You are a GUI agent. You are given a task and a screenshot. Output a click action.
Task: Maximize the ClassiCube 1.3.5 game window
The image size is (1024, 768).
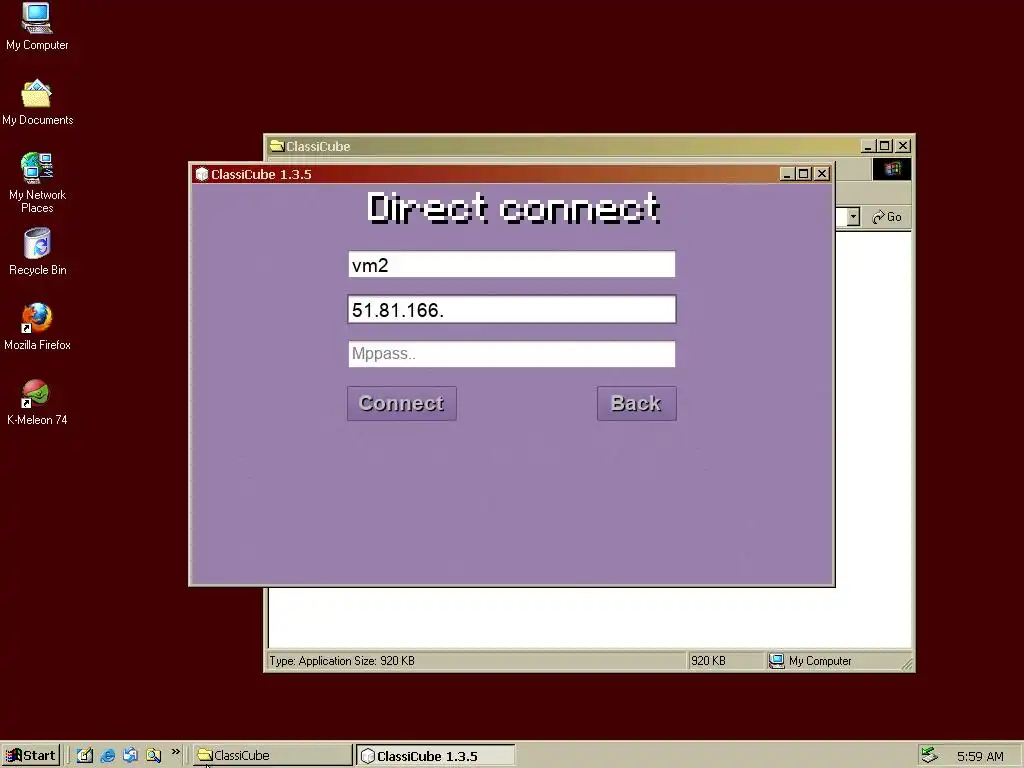point(804,174)
